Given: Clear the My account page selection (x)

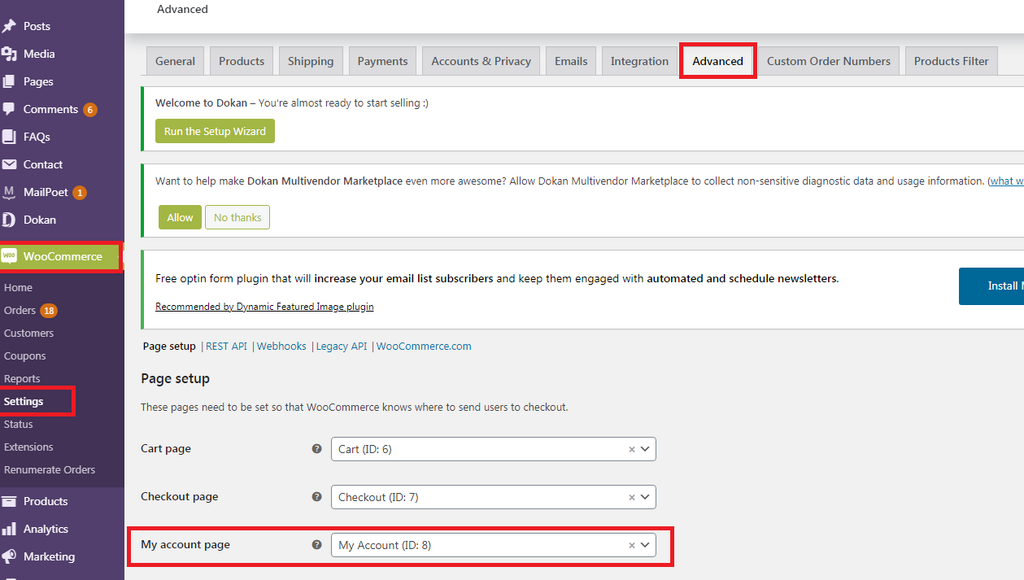Looking at the screenshot, I should pos(632,545).
